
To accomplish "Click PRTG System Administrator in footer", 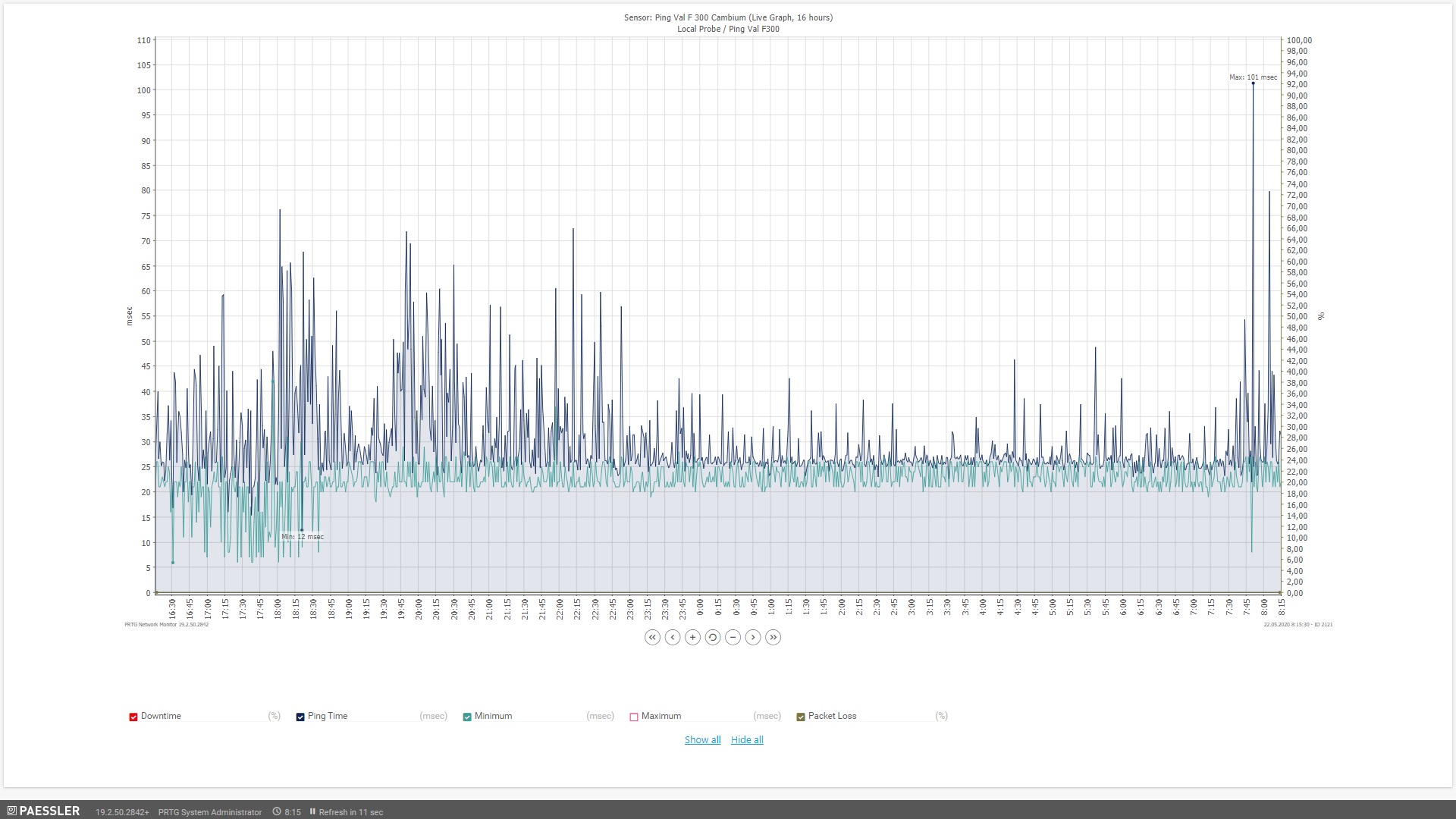I will [x=210, y=812].
